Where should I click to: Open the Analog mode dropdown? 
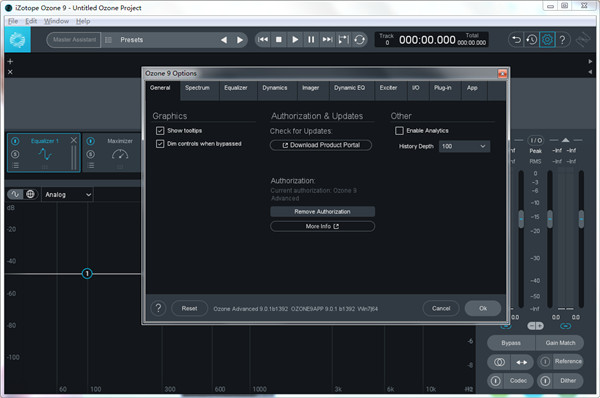[68, 194]
